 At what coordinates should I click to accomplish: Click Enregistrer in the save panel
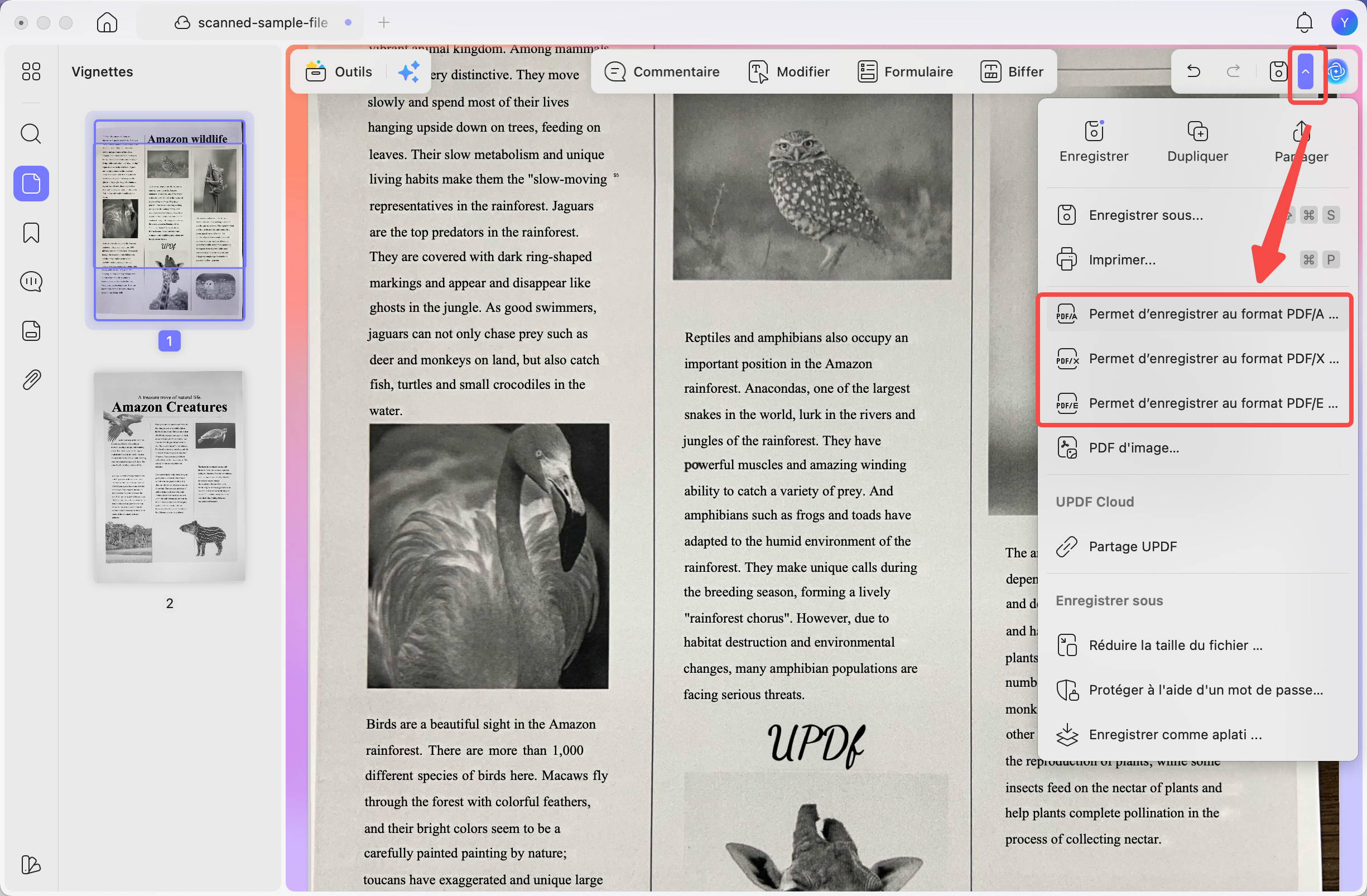1094,142
